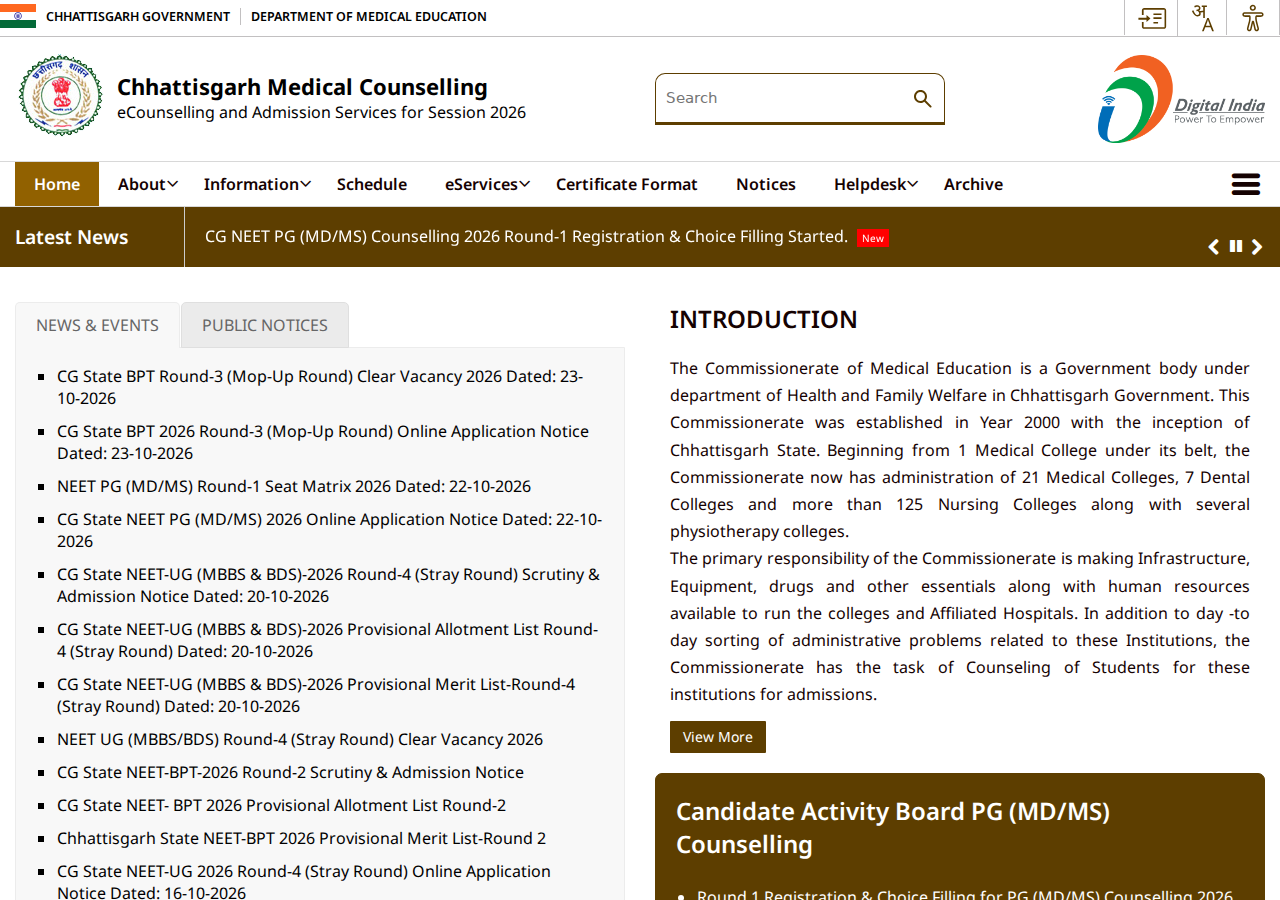The height and width of the screenshot is (900, 1280).
Task: Switch to the News & Events tab
Action: [97, 325]
